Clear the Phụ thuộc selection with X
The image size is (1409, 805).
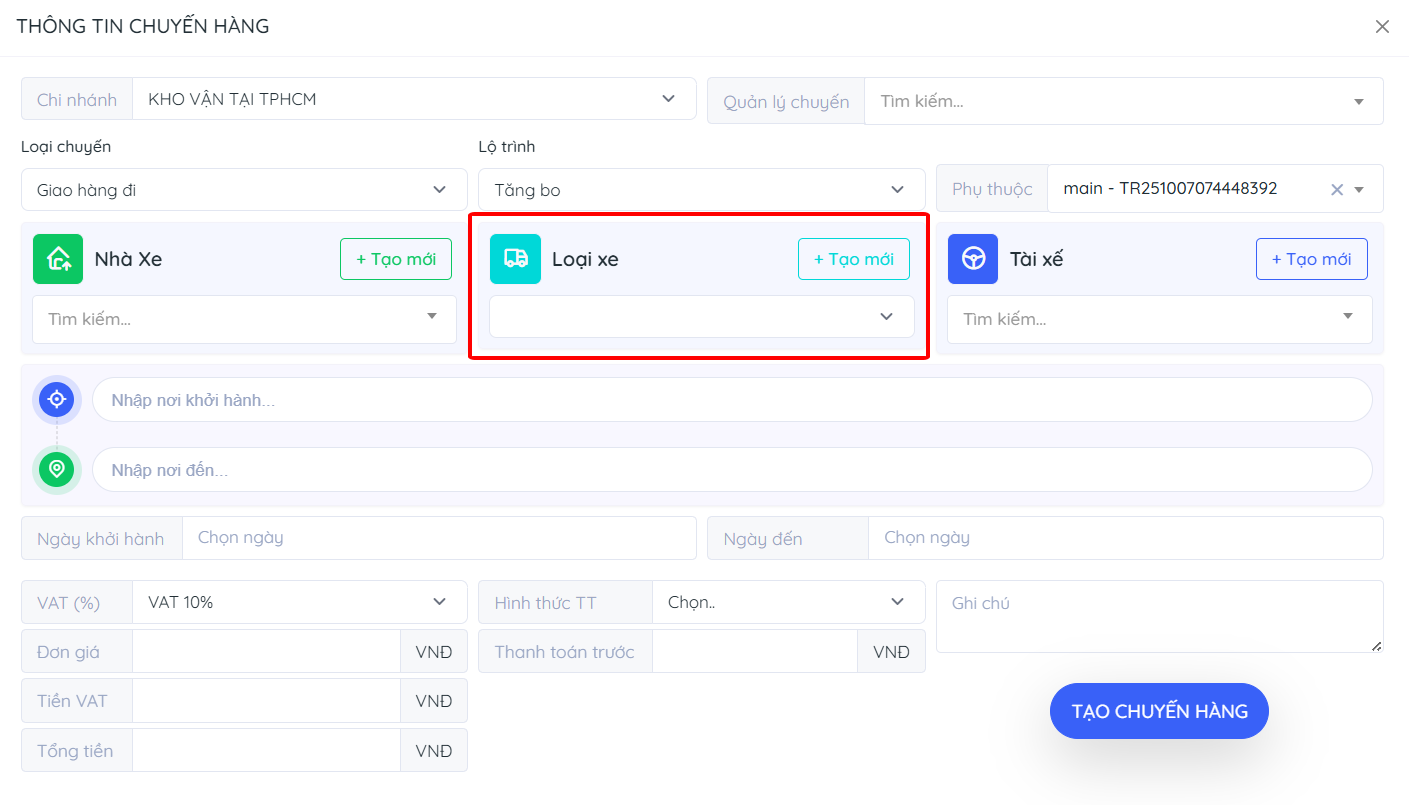1336,189
